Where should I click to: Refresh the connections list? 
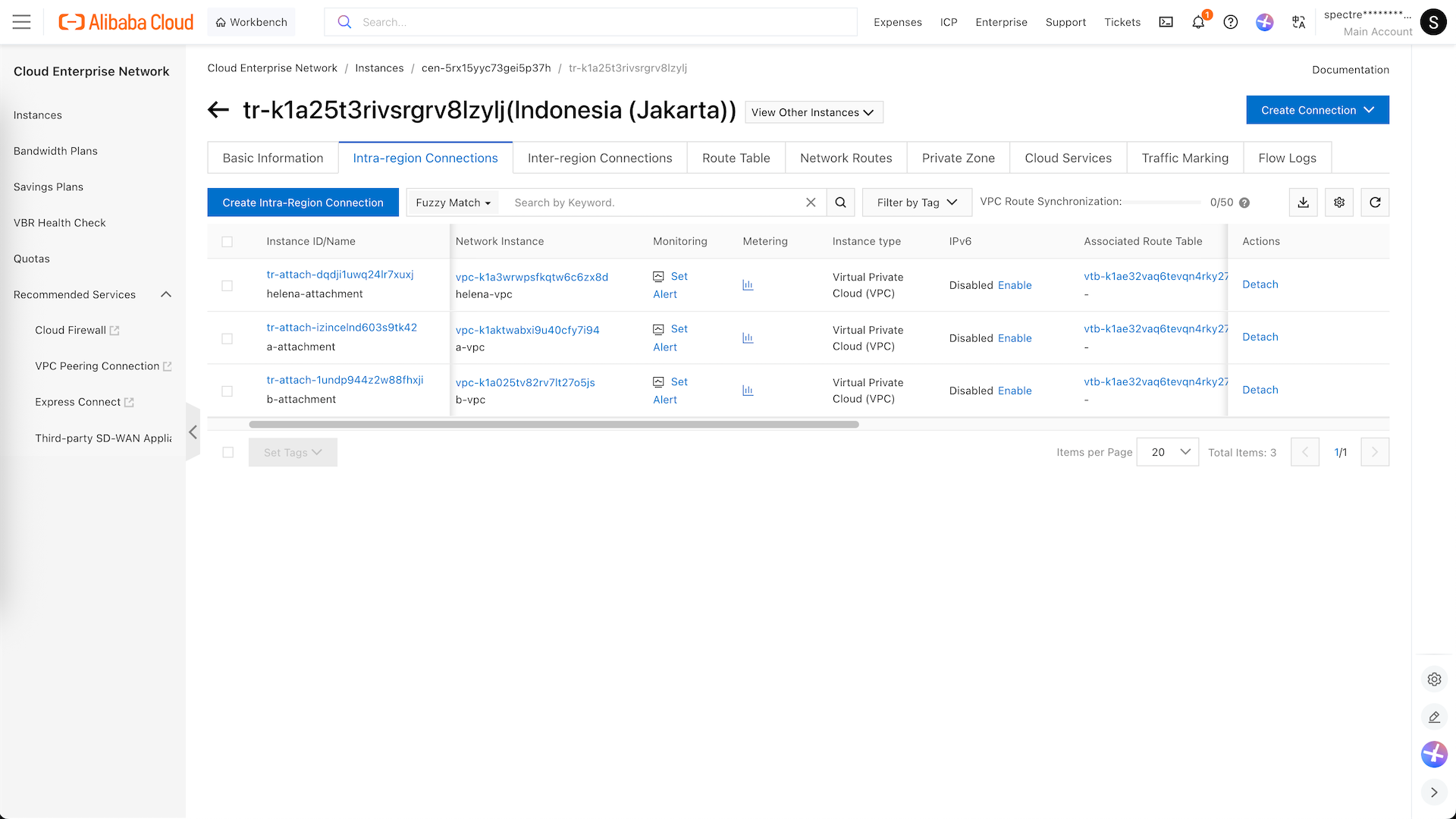pyautogui.click(x=1375, y=202)
